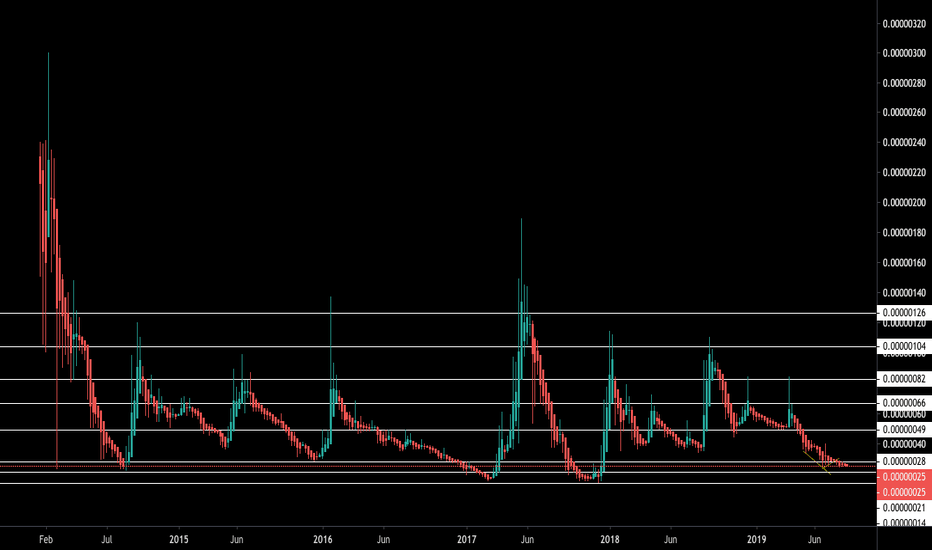Click the 0.00000320 price axis label

click(x=904, y=24)
